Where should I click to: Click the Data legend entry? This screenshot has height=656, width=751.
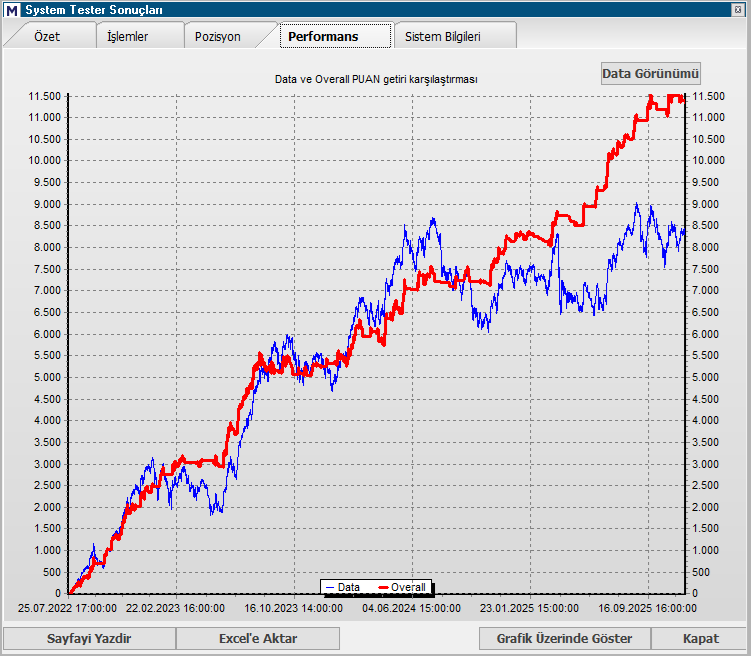click(x=342, y=587)
